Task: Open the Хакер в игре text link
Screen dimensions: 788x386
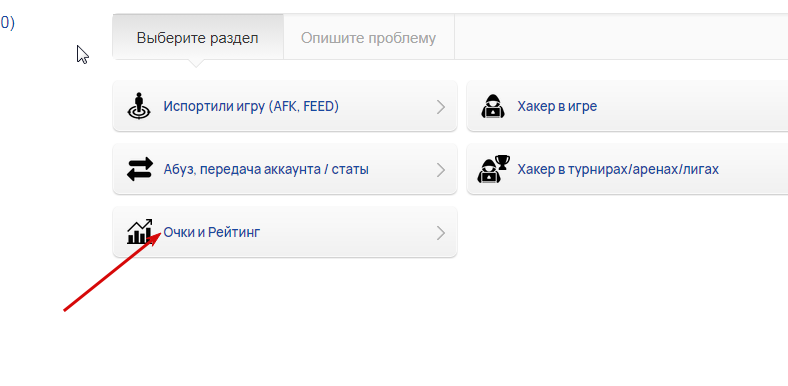Action: click(x=557, y=107)
